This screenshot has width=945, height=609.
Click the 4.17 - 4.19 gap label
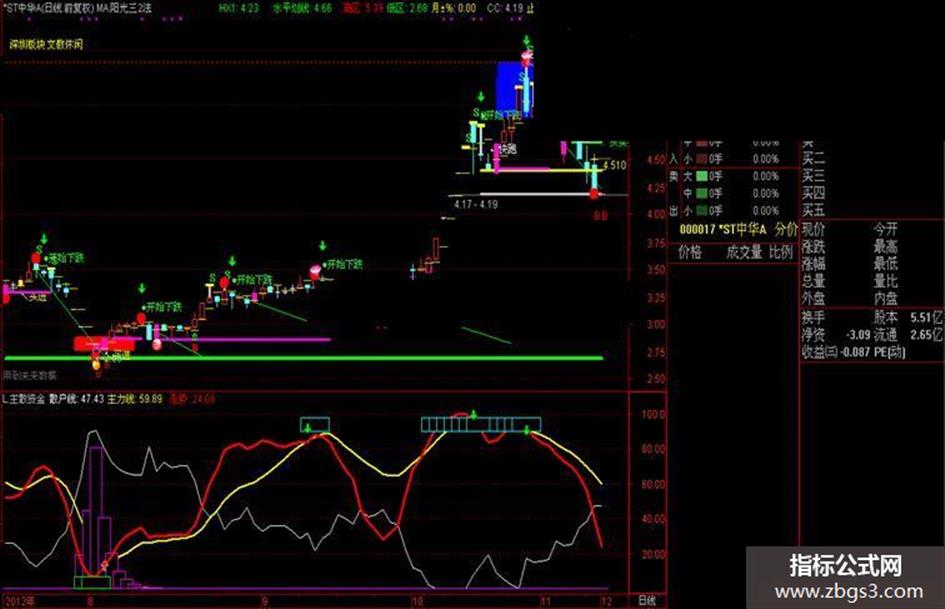point(476,204)
